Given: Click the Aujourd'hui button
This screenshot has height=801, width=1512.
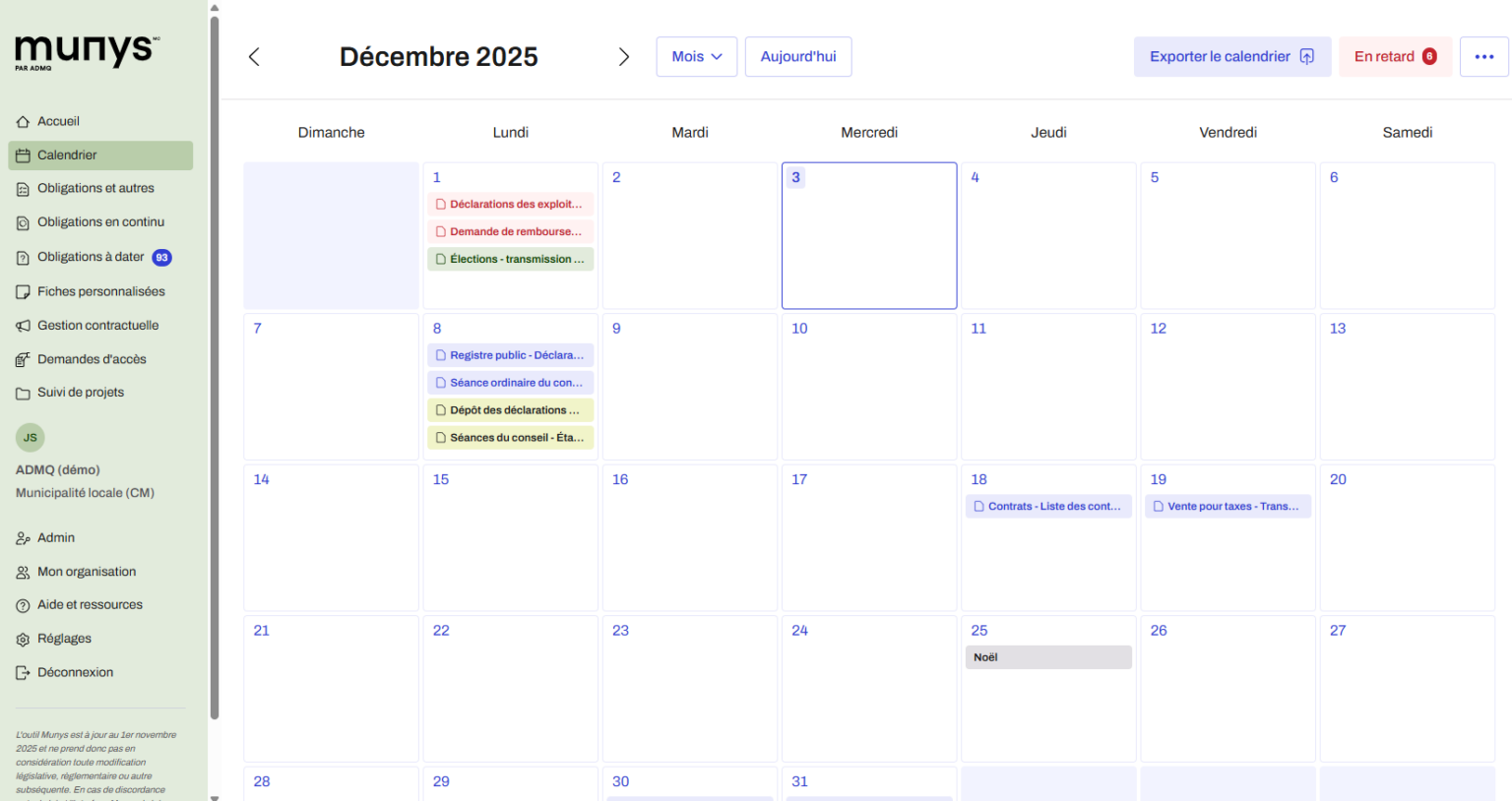Looking at the screenshot, I should click(797, 57).
